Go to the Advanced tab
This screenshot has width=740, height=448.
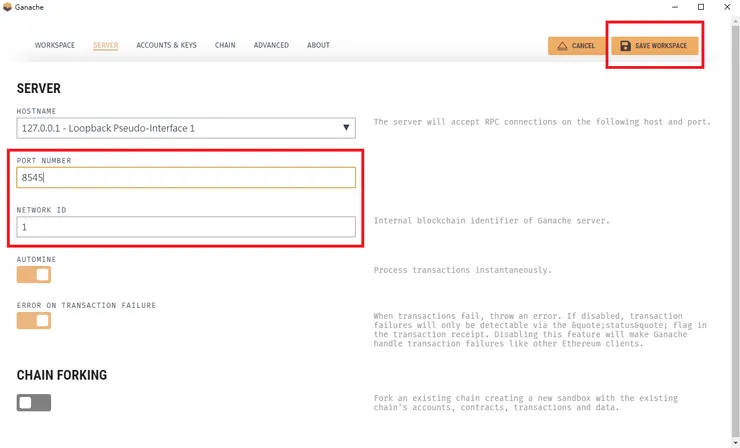pyautogui.click(x=271, y=45)
